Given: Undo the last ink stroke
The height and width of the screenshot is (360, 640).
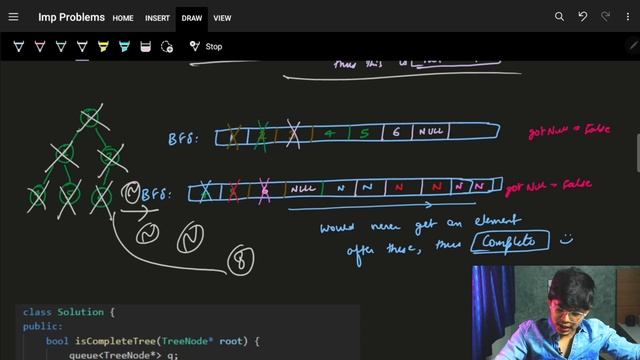Looking at the screenshot, I should [582, 16].
